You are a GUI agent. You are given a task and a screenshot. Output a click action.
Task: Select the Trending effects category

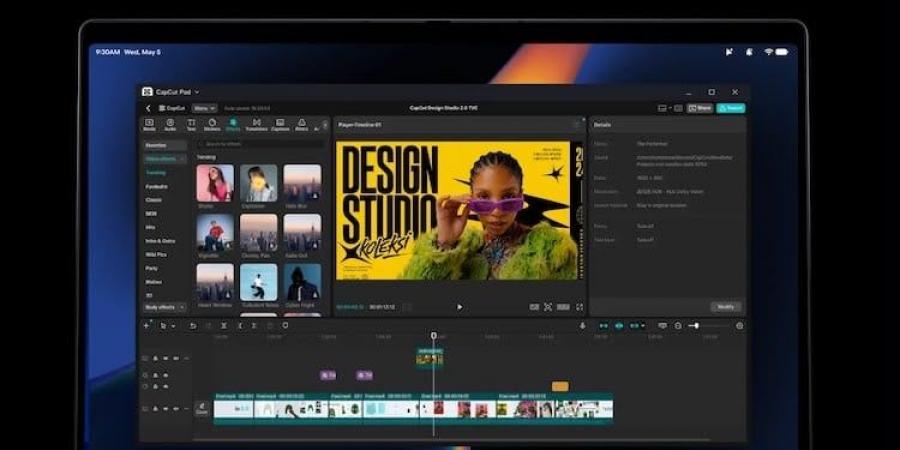pos(156,172)
